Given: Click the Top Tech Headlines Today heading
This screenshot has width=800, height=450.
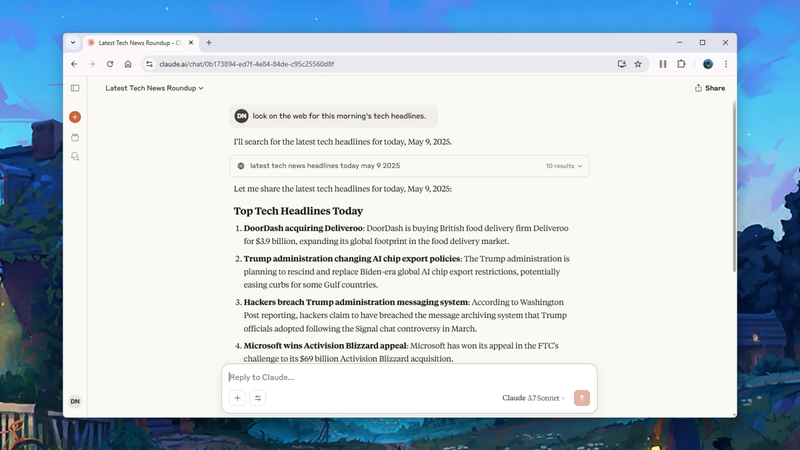Looking at the screenshot, I should [x=298, y=211].
